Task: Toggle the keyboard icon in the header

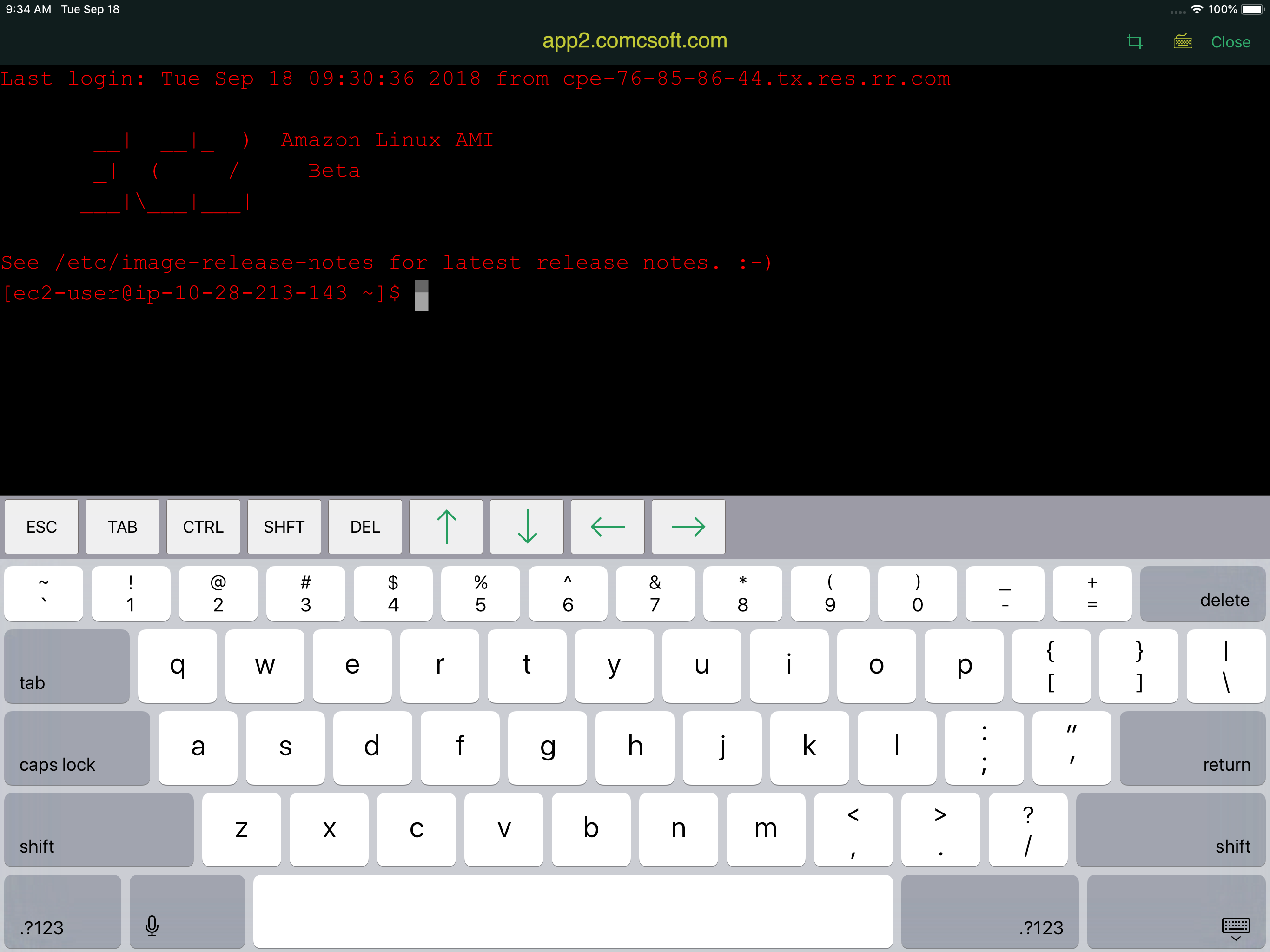Action: coord(1182,42)
